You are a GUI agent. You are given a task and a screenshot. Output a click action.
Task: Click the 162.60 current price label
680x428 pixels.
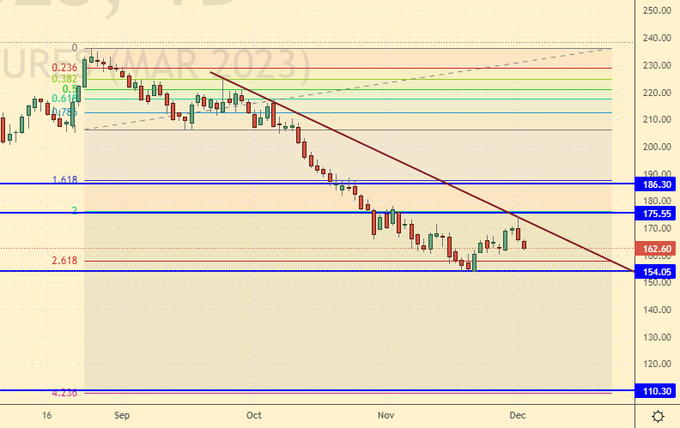click(x=656, y=248)
